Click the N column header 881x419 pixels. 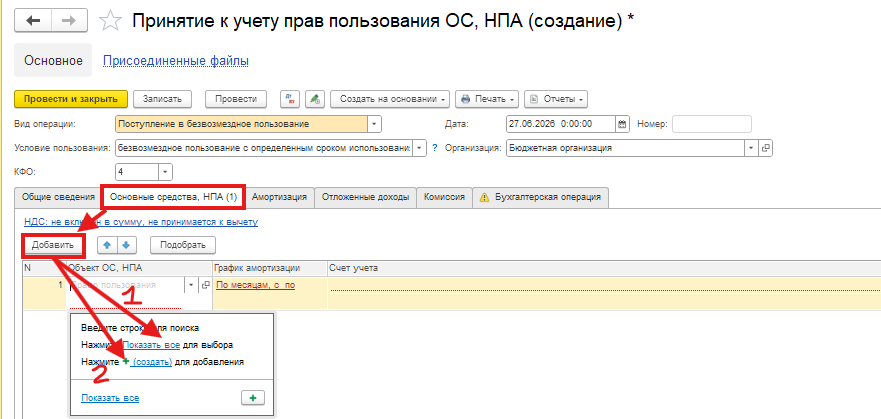(44, 268)
